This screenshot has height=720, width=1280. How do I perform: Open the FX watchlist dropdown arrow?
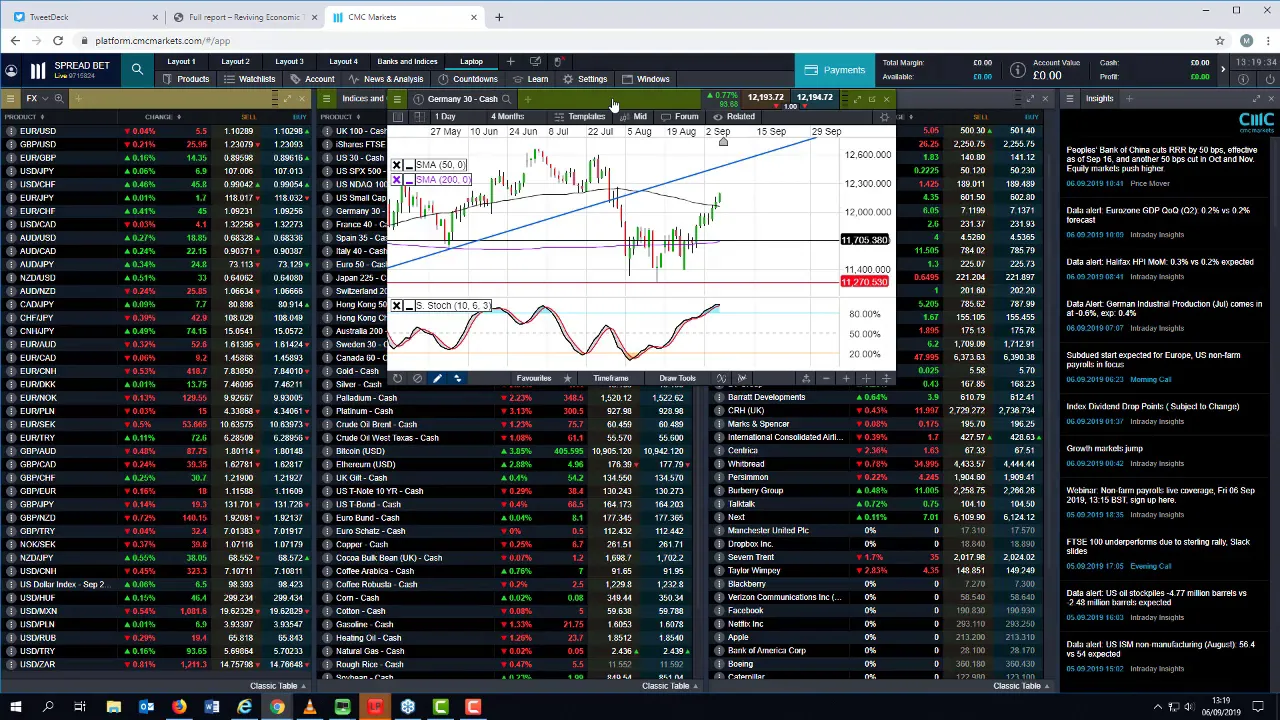[43, 98]
